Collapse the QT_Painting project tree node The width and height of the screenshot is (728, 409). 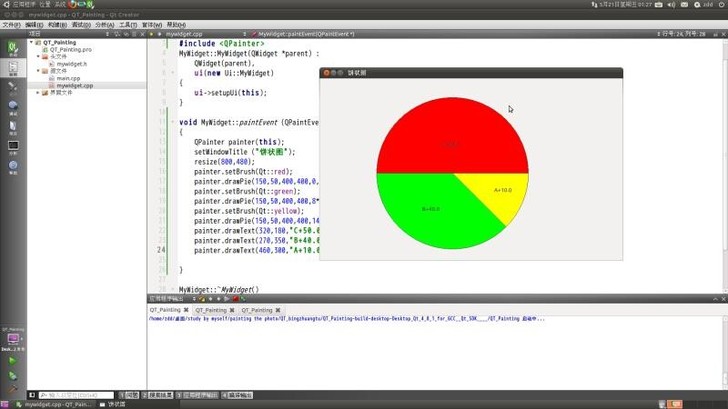click(32, 42)
